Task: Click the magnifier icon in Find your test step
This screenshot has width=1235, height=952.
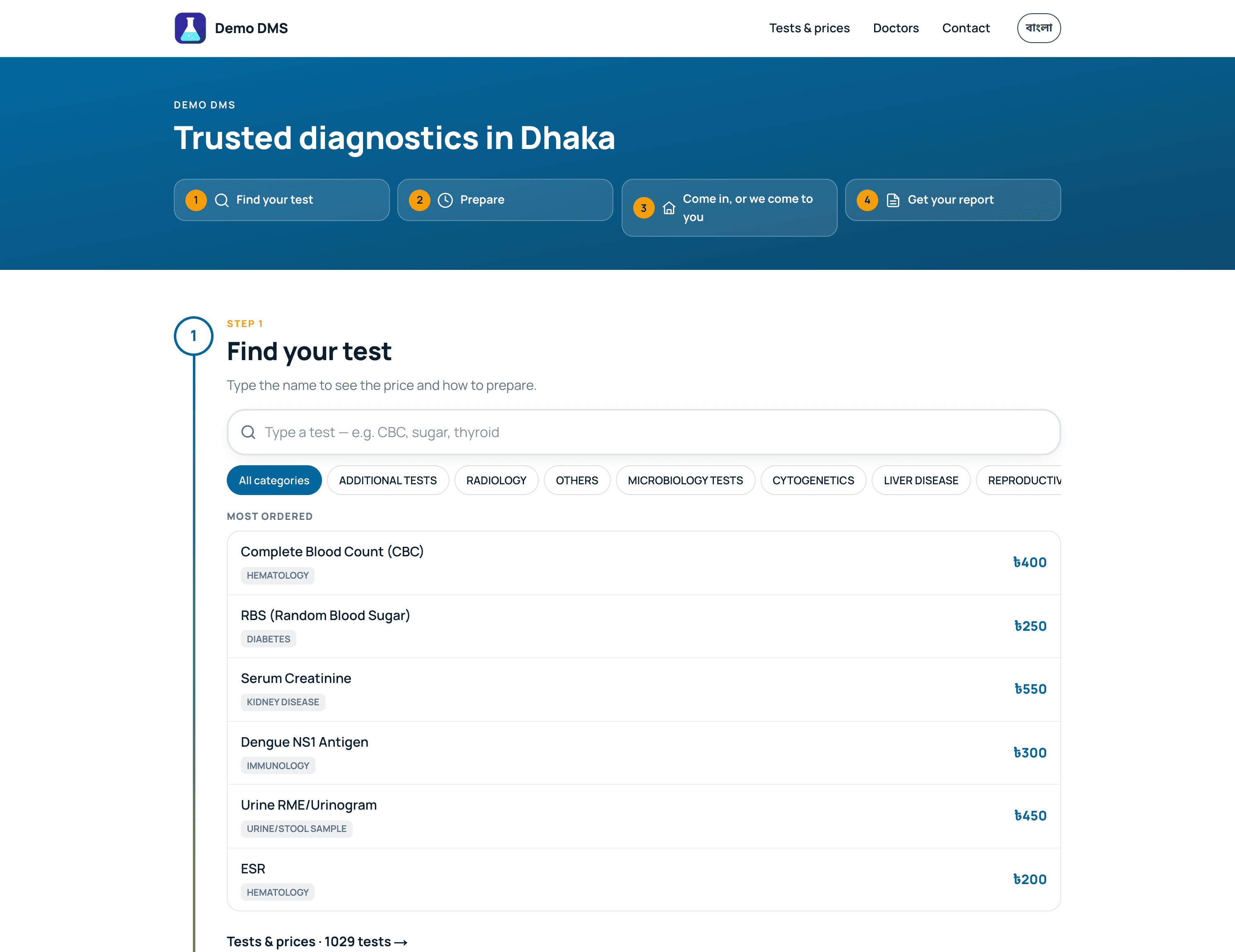Action: 222,200
